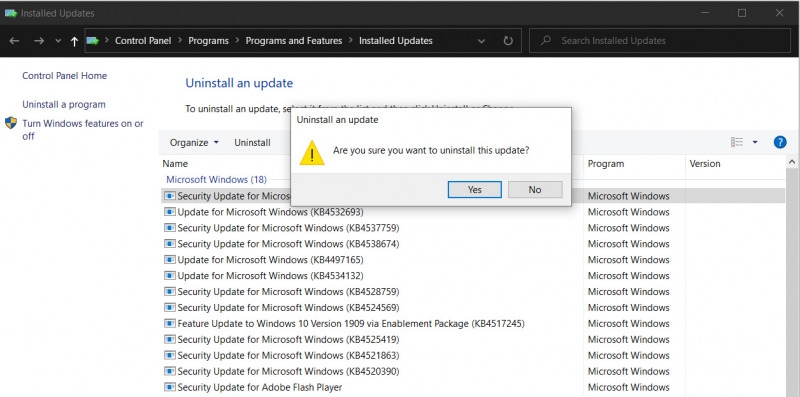The height and width of the screenshot is (397, 800).
Task: Open the recent locations dropdown arrow
Action: pyautogui.click(x=58, y=41)
